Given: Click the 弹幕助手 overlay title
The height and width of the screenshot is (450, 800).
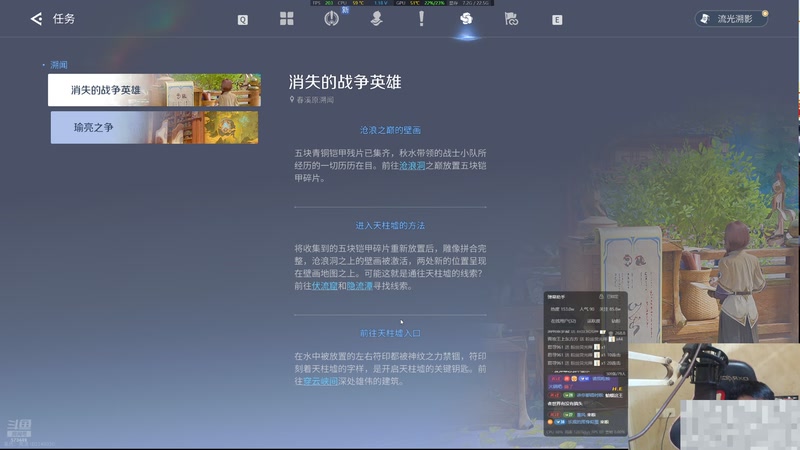Looking at the screenshot, I should click(556, 297).
